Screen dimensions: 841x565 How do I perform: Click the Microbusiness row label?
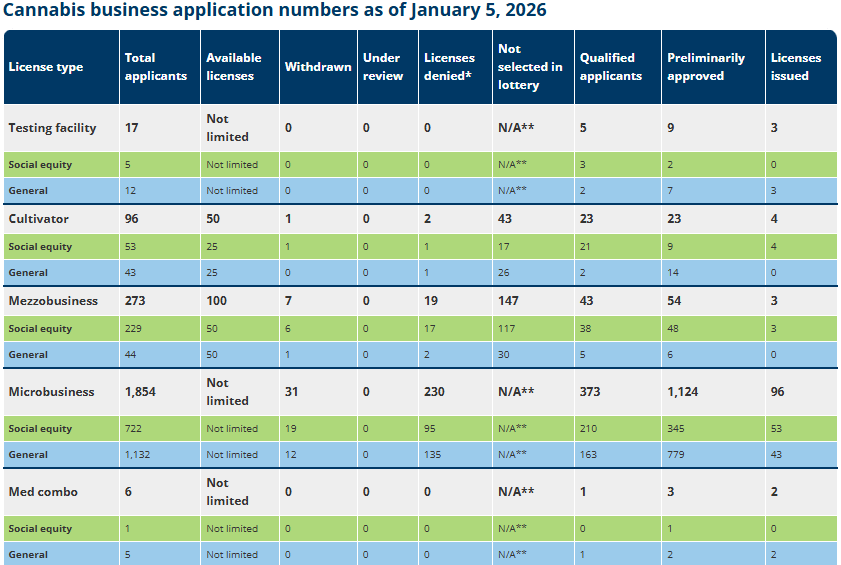[x=51, y=392]
